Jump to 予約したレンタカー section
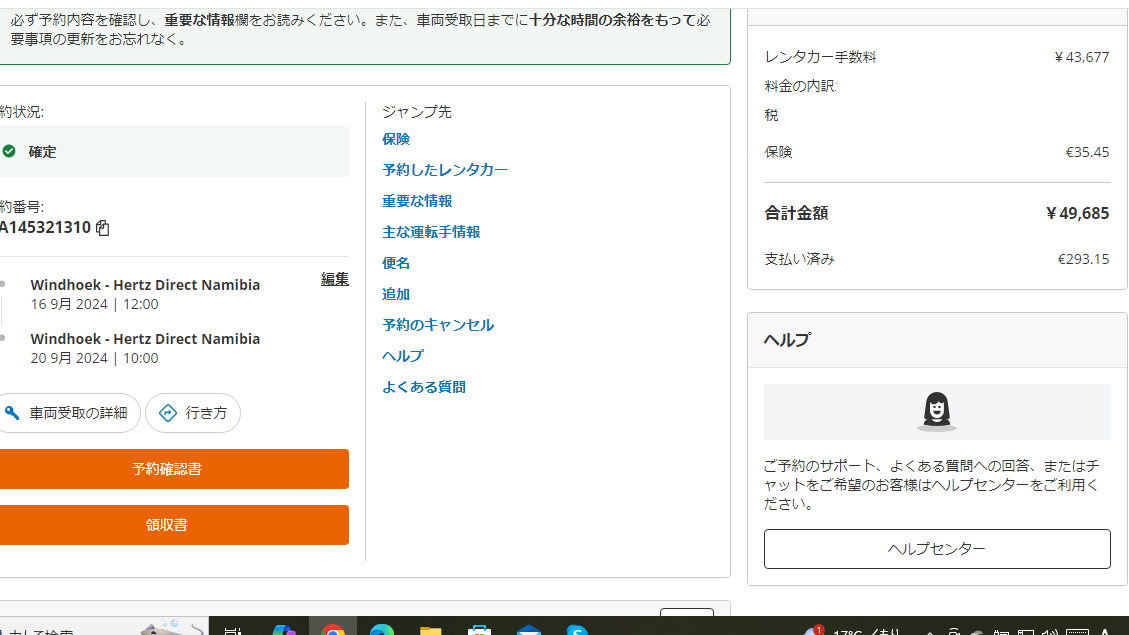The height and width of the screenshot is (635, 1129). [445, 170]
